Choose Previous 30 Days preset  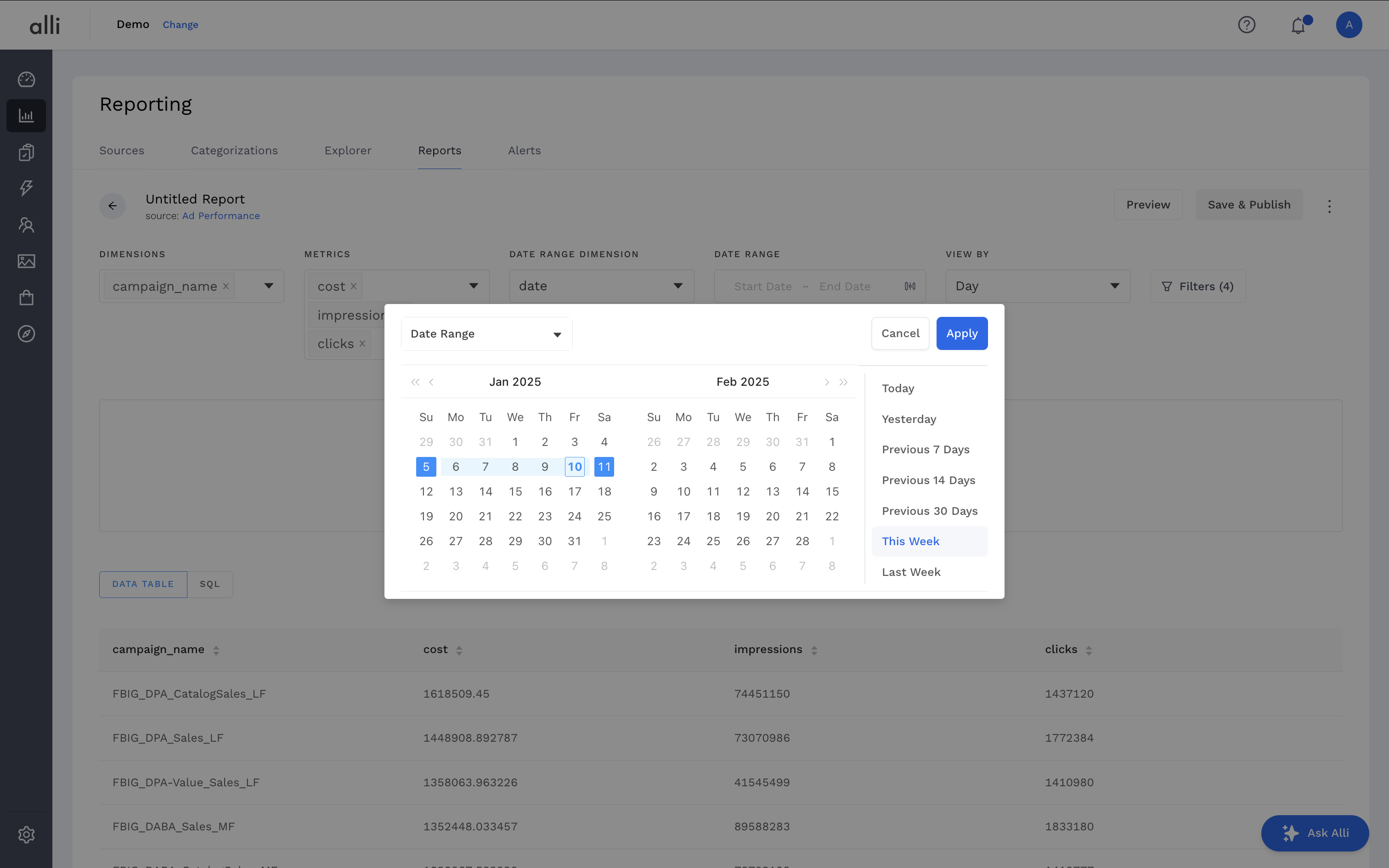pyautogui.click(x=929, y=511)
